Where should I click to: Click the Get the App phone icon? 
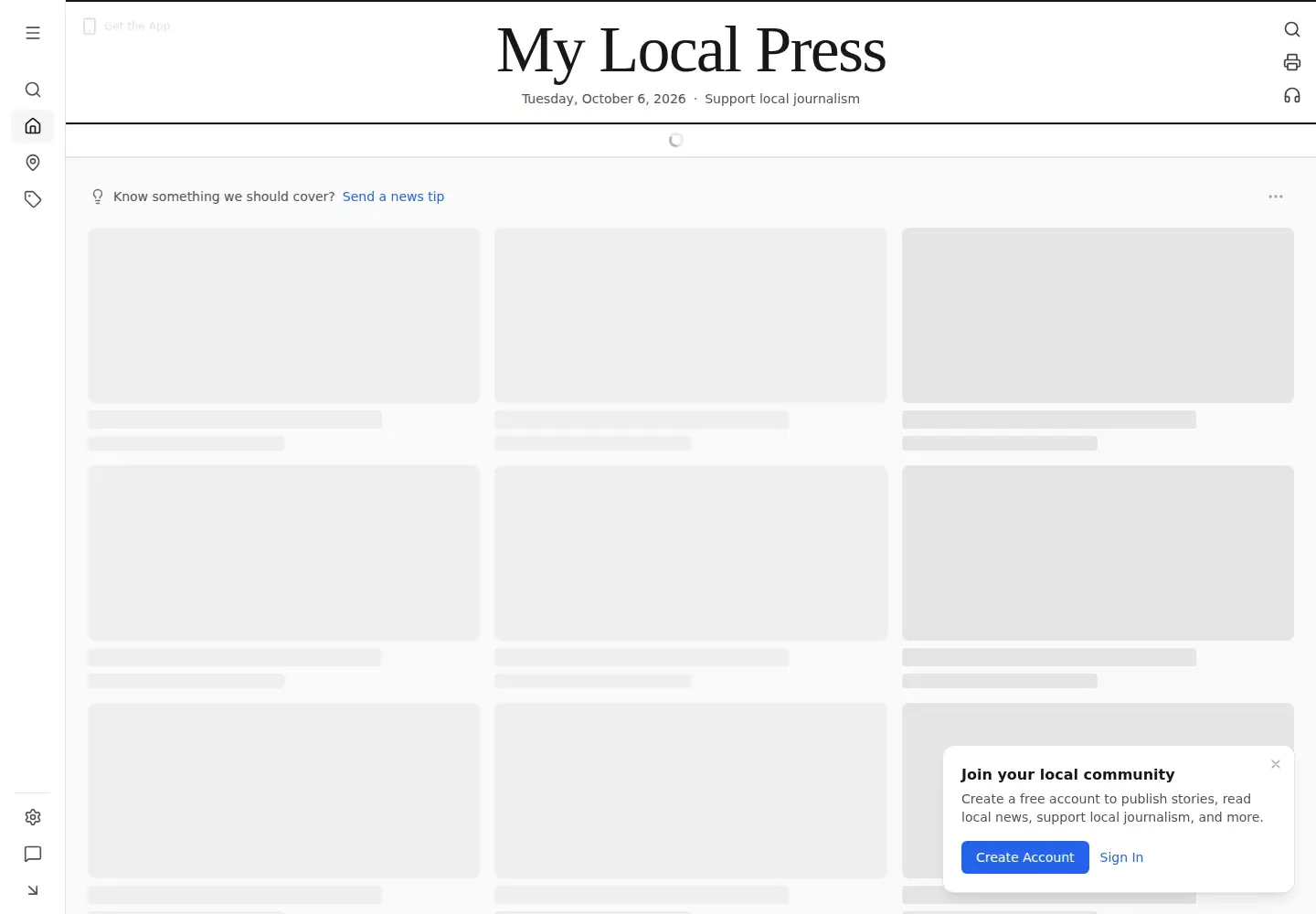point(90,27)
